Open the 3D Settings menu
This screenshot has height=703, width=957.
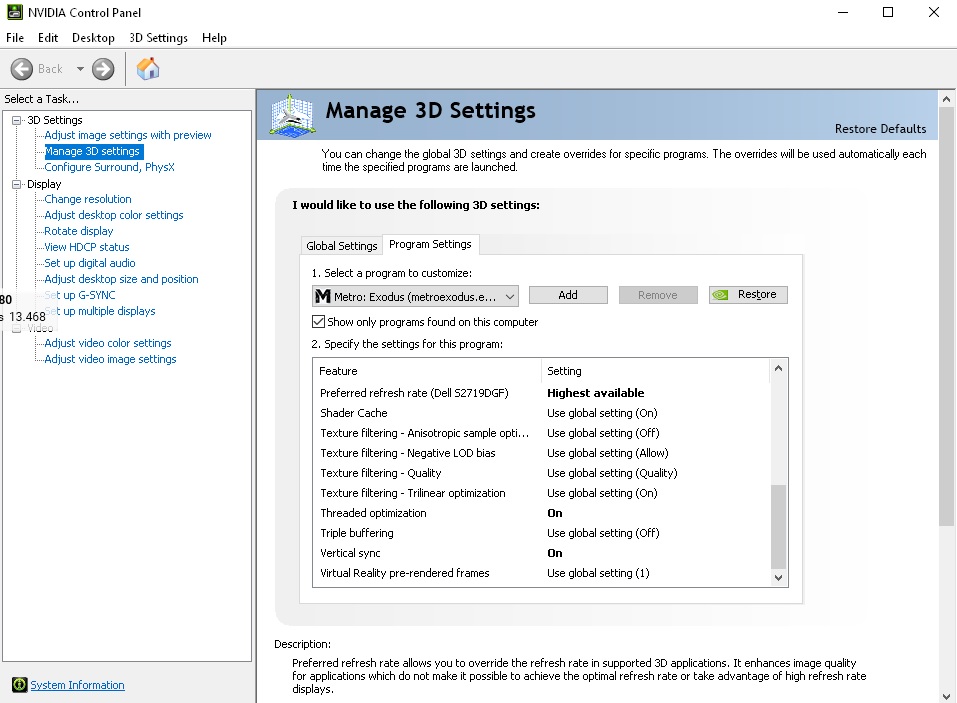click(x=158, y=38)
